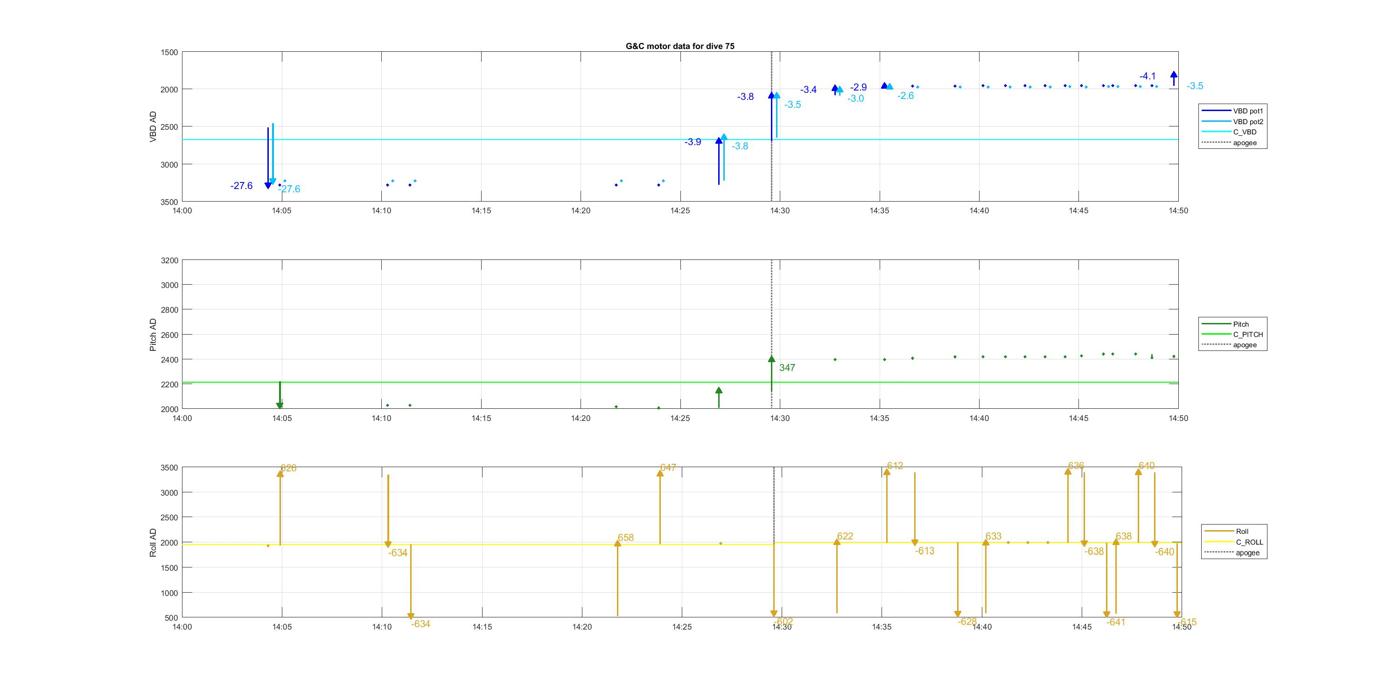Click the 'Pitch AD' y-axis label
This screenshot has height=693, width=1400.
coord(153,335)
